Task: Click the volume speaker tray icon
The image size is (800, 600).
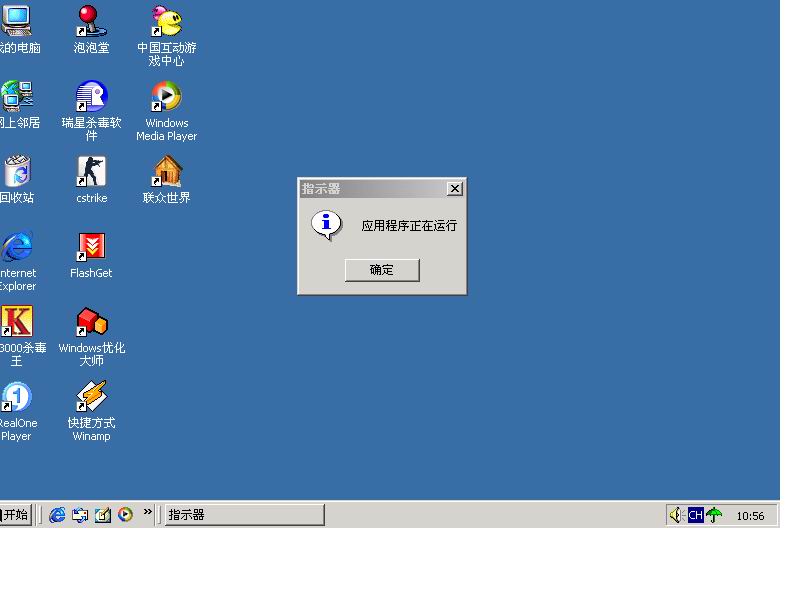Action: [676, 515]
